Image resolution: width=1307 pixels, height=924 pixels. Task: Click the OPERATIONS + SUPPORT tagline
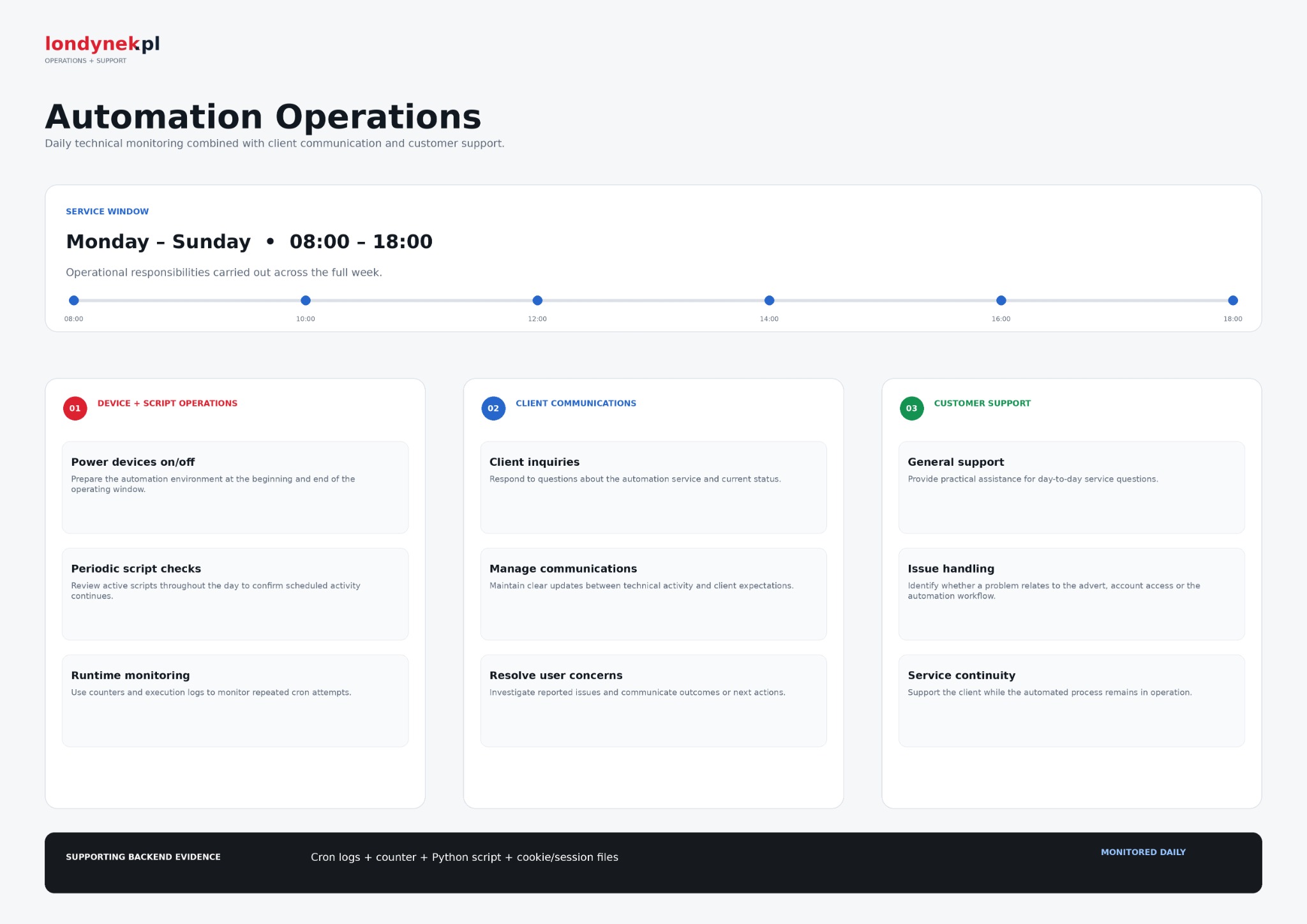(86, 61)
